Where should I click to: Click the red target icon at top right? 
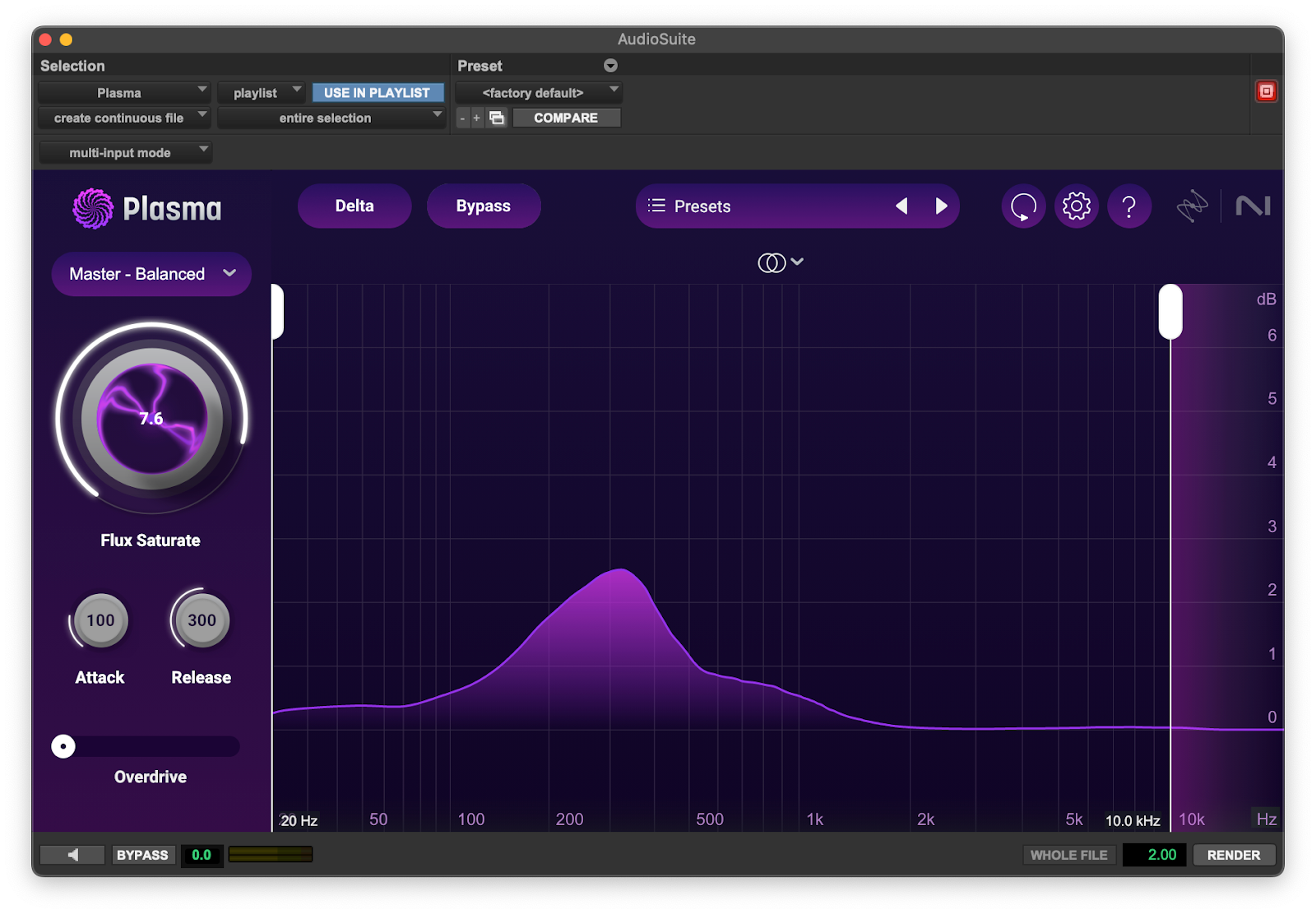point(1266,91)
